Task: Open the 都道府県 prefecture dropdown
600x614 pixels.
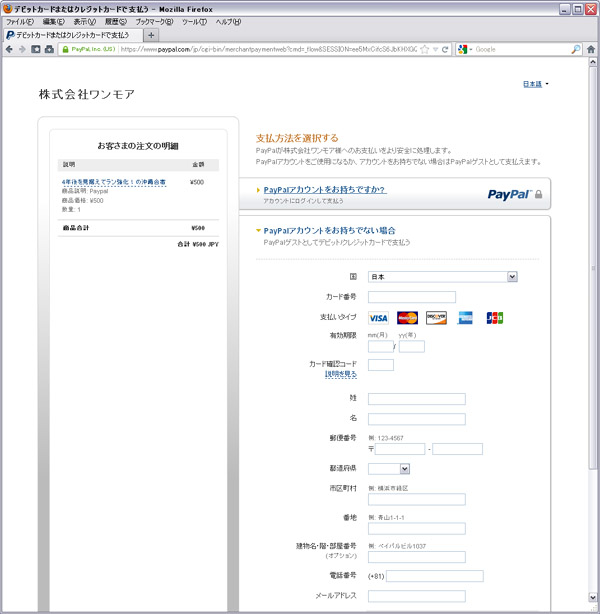Action: coord(389,468)
